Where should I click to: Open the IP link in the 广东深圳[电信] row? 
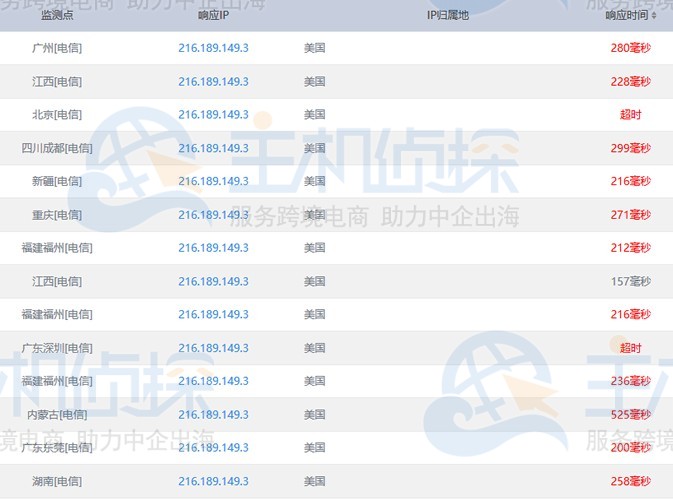(x=213, y=348)
